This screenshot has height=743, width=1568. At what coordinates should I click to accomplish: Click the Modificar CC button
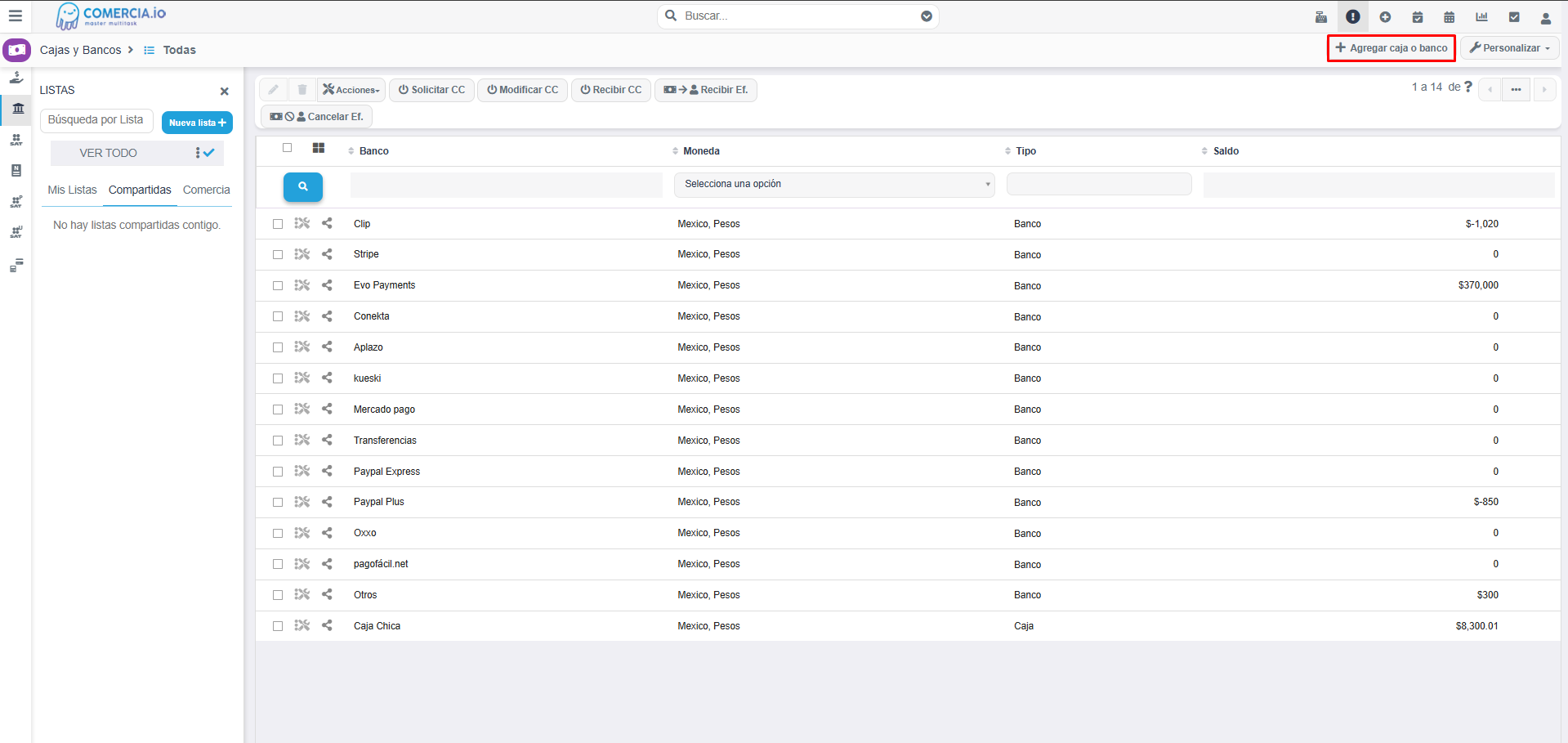523,90
